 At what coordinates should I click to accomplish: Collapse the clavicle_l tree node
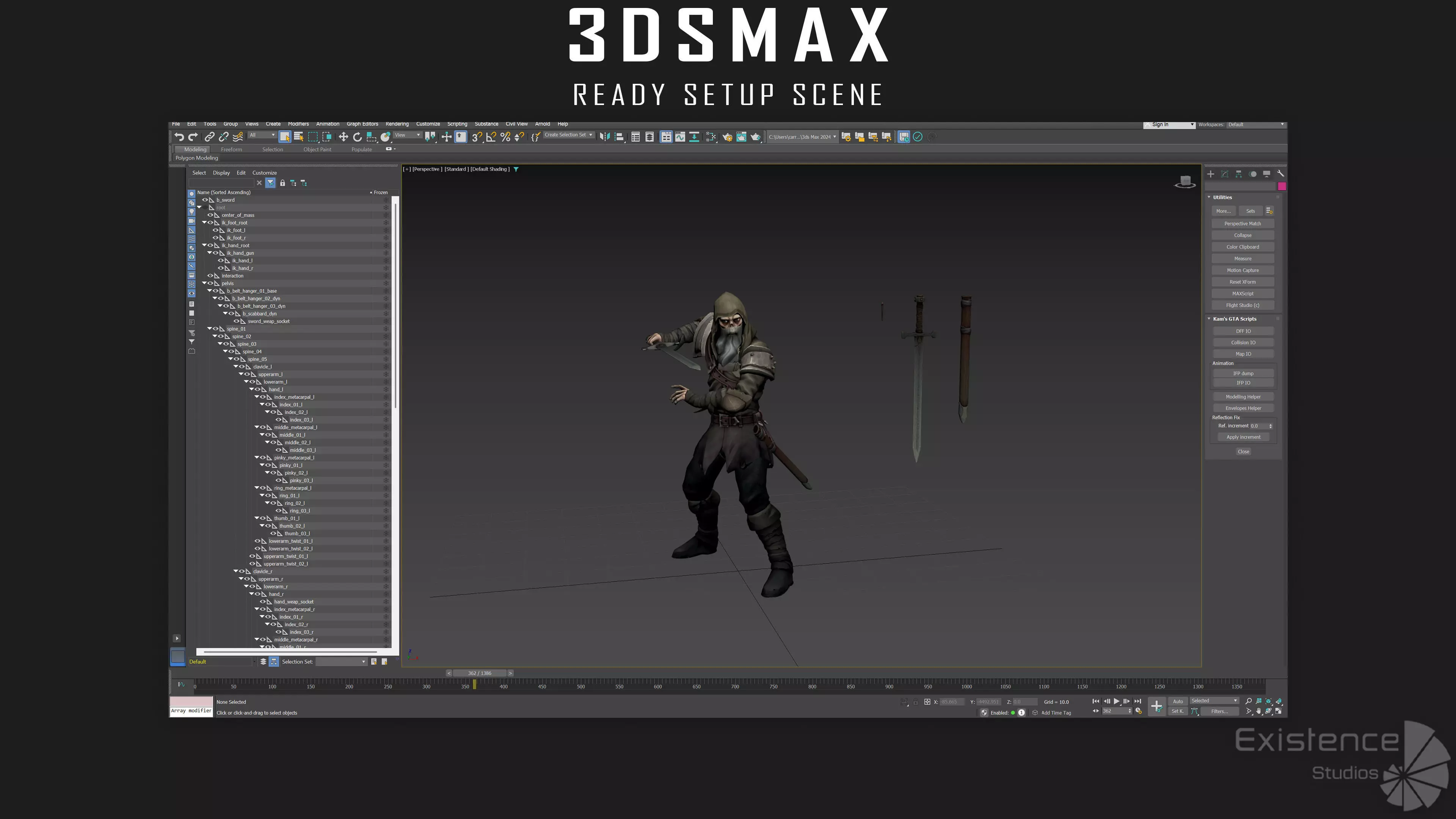point(236,367)
